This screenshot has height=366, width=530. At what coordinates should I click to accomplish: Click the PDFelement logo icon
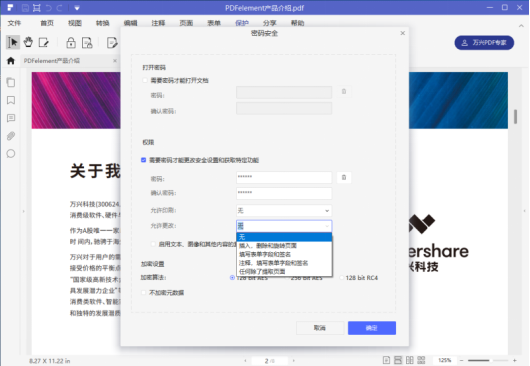click(10, 7)
